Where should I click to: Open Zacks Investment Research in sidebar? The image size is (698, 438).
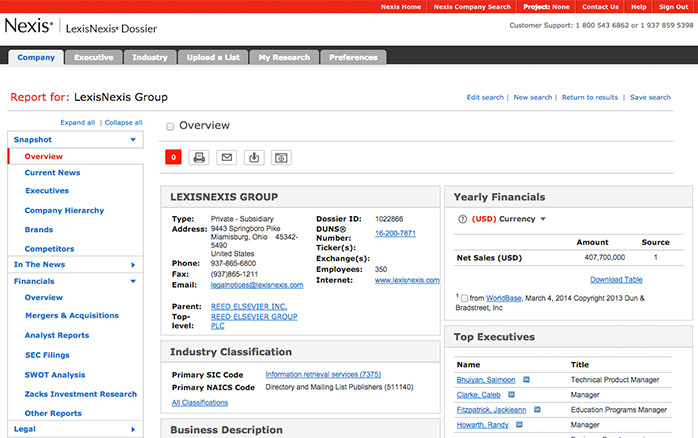[81, 394]
